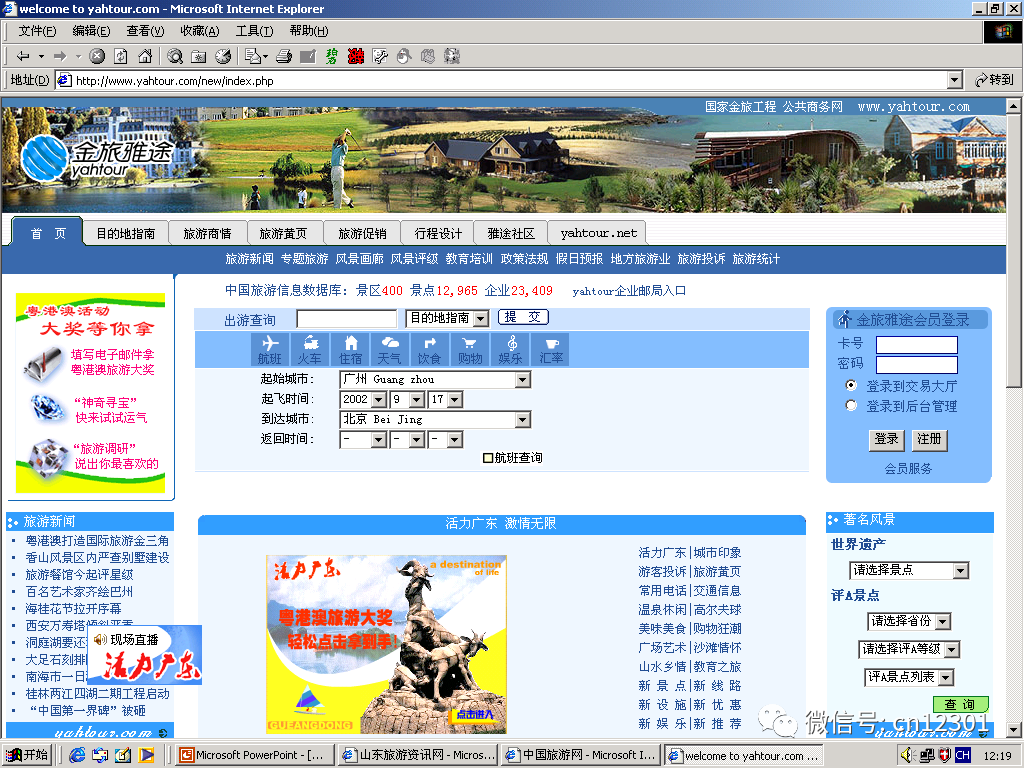
Task: Click the IE Forward arrow button
Action: pos(60,56)
